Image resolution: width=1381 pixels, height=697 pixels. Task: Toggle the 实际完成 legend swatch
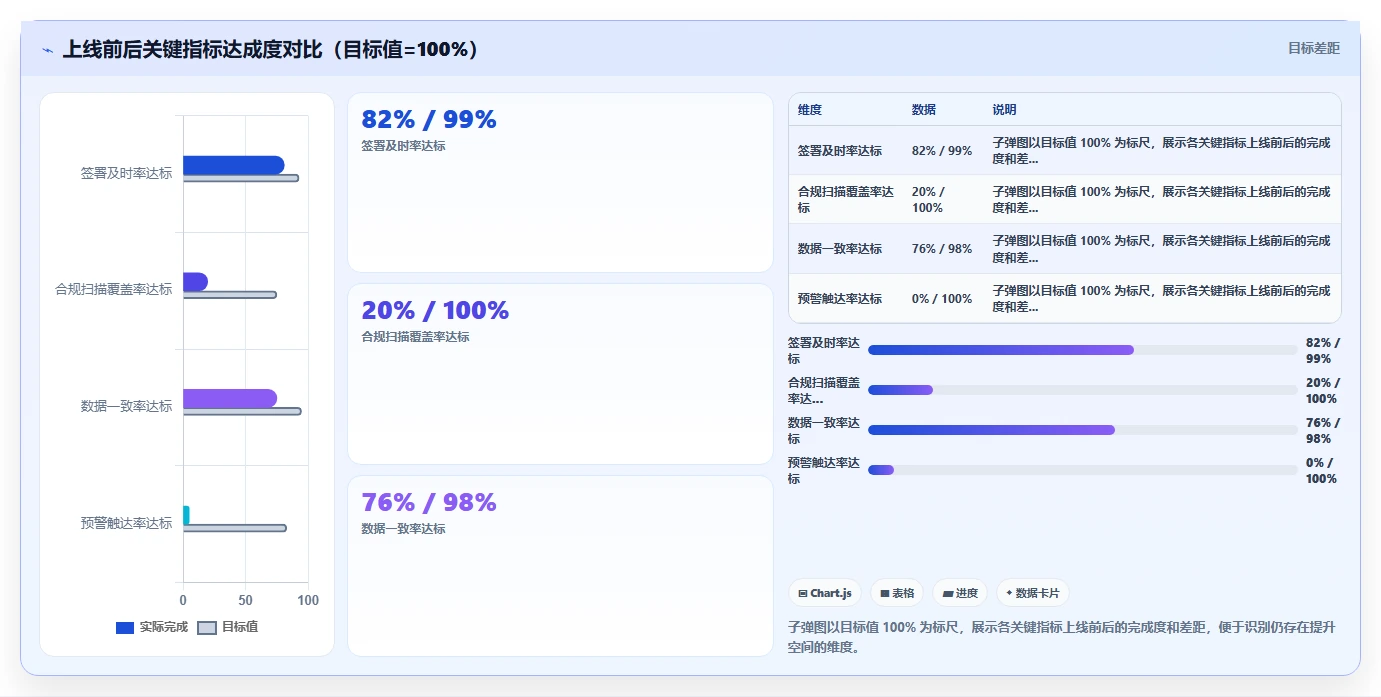point(125,628)
